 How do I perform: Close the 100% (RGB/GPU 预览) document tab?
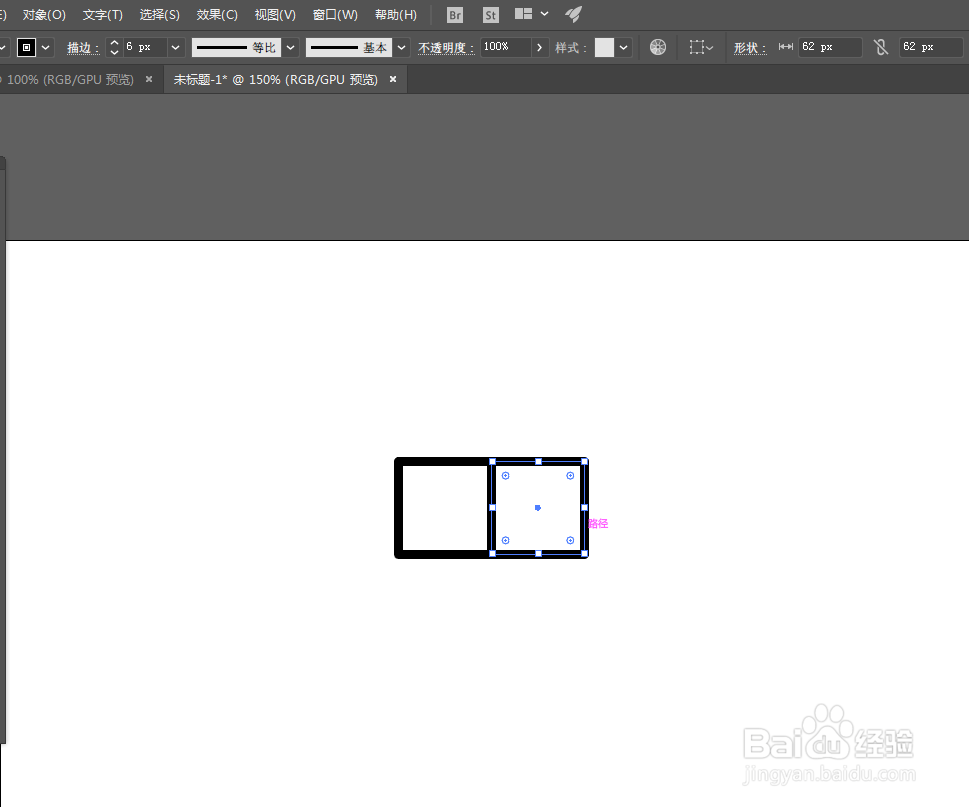[x=149, y=79]
